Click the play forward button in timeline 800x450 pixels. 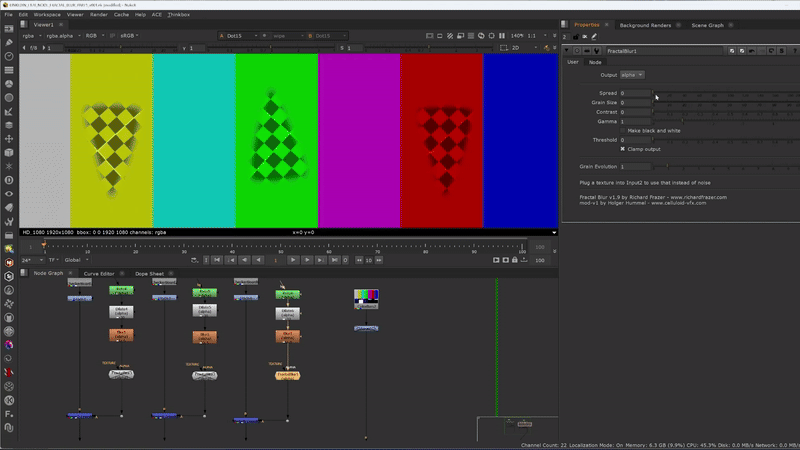point(293,260)
